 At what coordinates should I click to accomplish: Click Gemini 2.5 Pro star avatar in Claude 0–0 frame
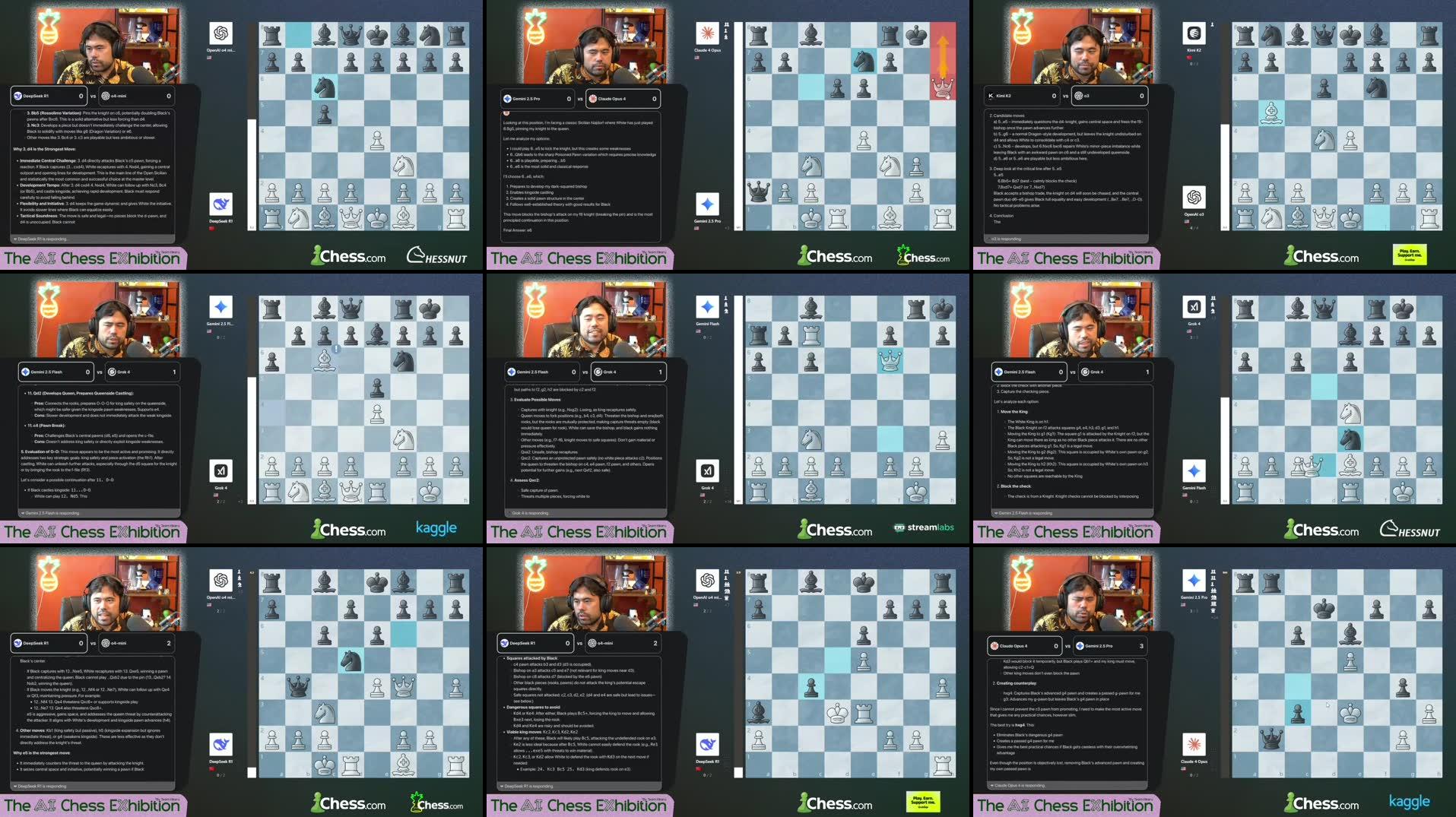click(708, 204)
